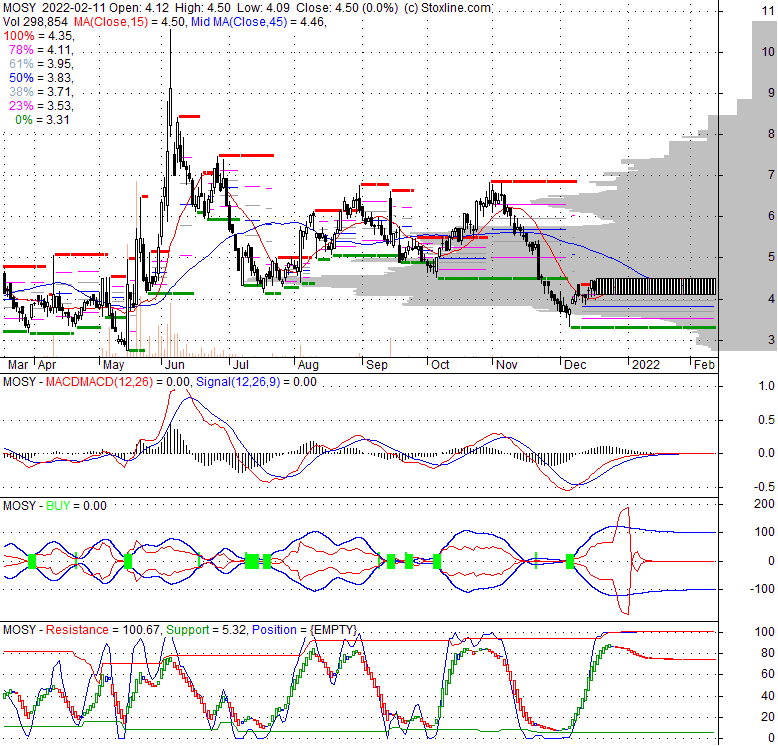Click the bottom panel axis value 20

click(x=768, y=717)
